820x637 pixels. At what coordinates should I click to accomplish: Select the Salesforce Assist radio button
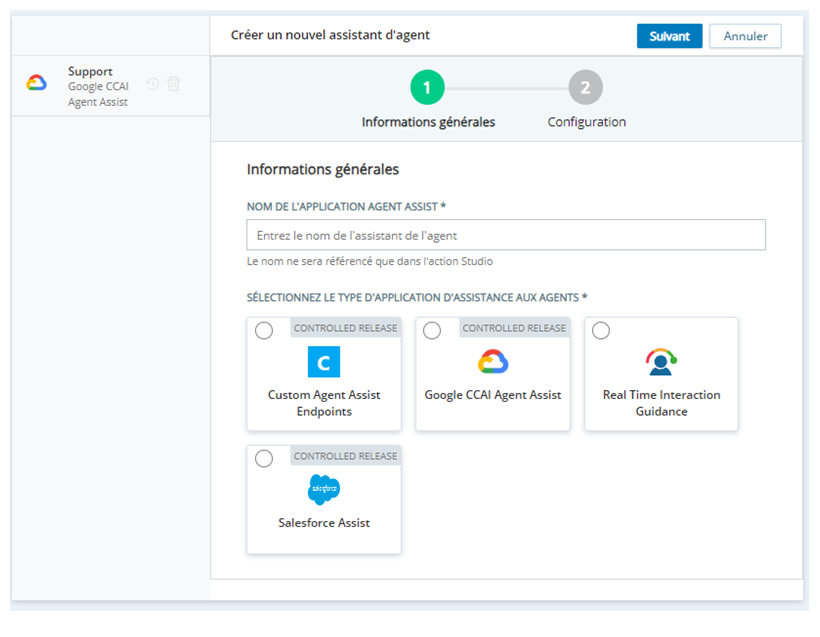click(x=264, y=459)
